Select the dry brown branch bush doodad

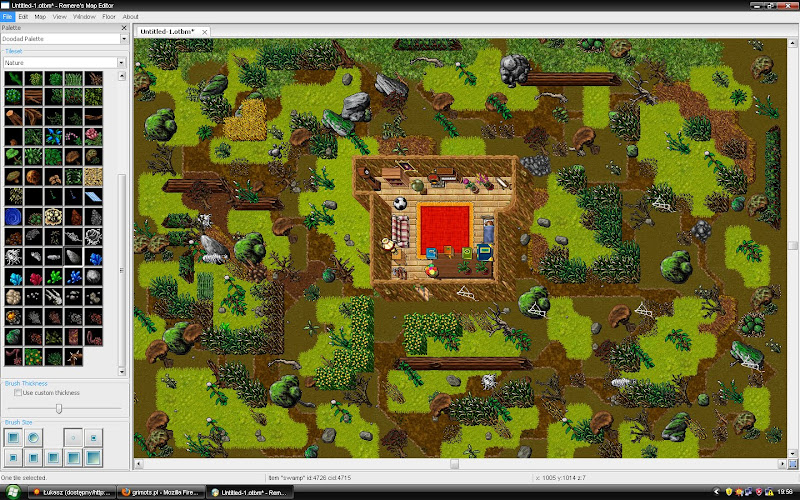tap(93, 78)
